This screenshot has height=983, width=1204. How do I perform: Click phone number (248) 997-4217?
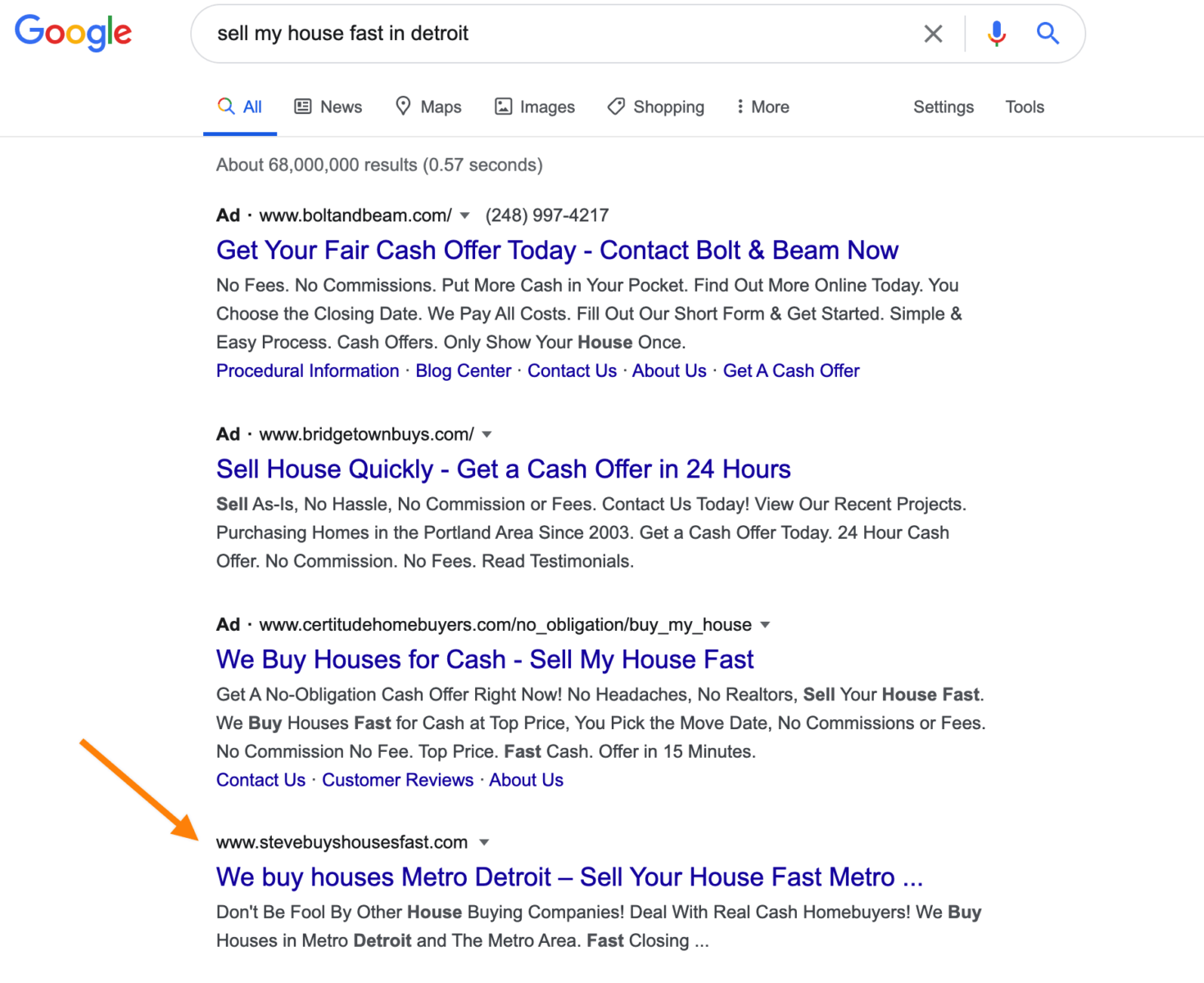click(547, 216)
